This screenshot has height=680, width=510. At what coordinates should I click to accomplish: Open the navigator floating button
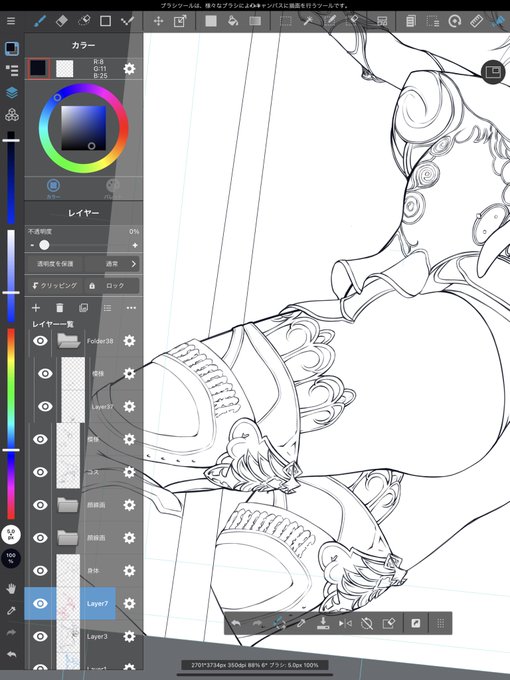pos(493,72)
